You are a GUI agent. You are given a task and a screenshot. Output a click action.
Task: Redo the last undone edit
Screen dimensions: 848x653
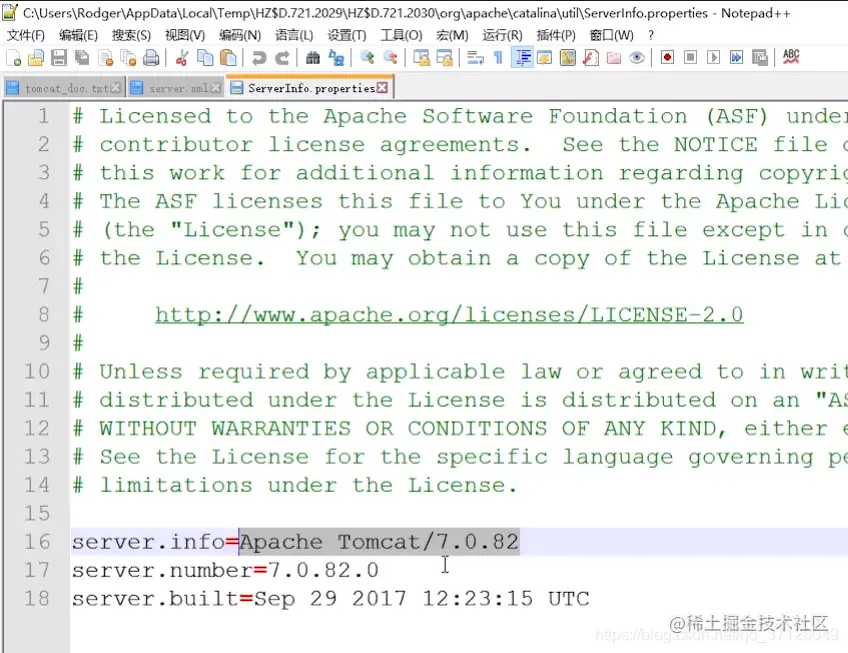tap(282, 58)
